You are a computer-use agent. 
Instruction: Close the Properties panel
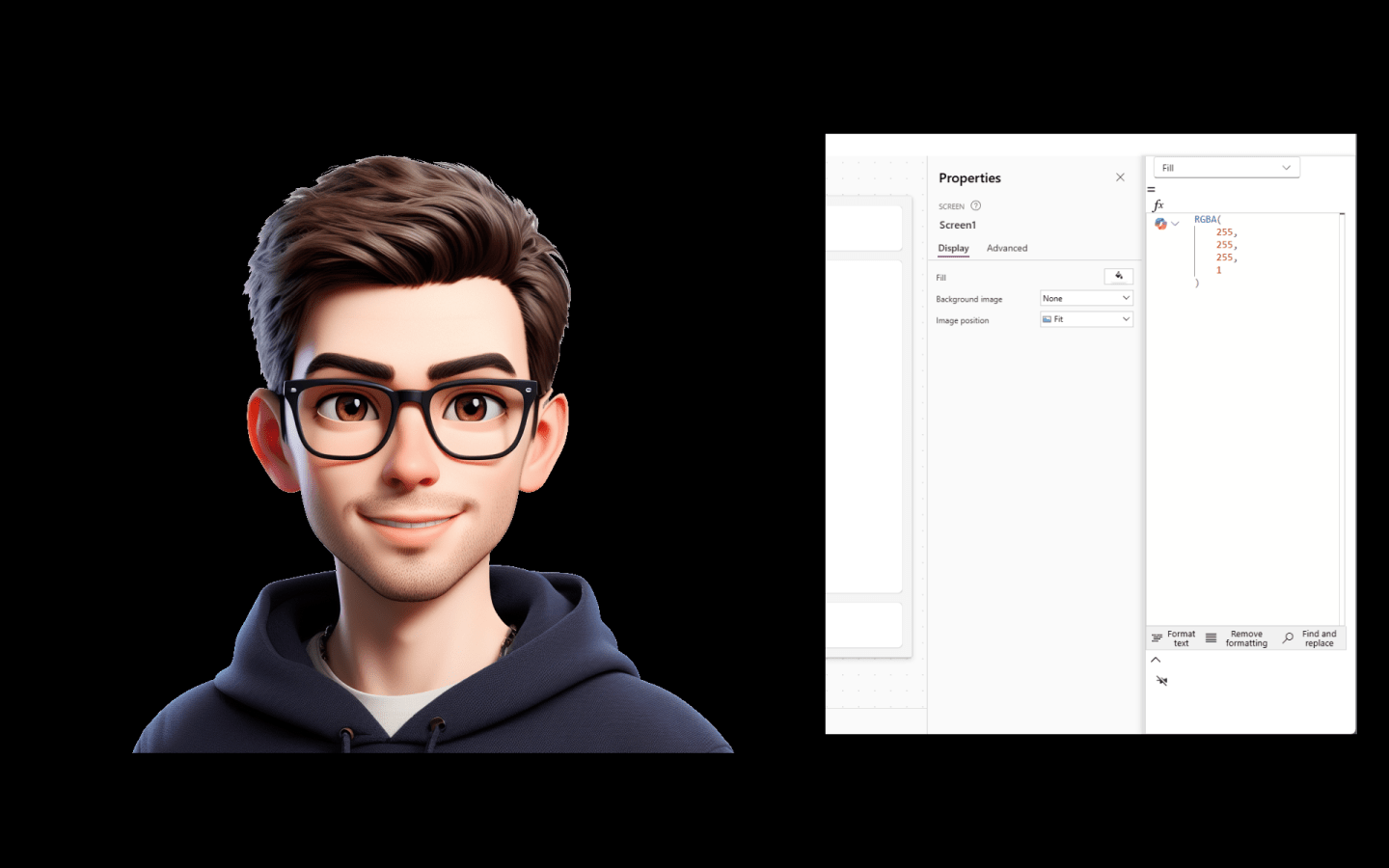coord(1120,177)
